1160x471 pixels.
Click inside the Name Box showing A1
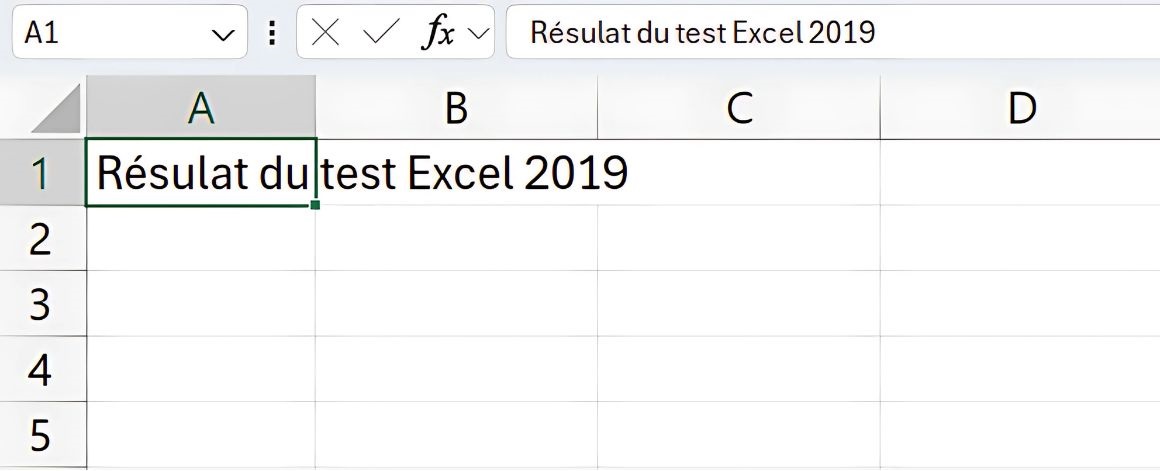(110, 33)
